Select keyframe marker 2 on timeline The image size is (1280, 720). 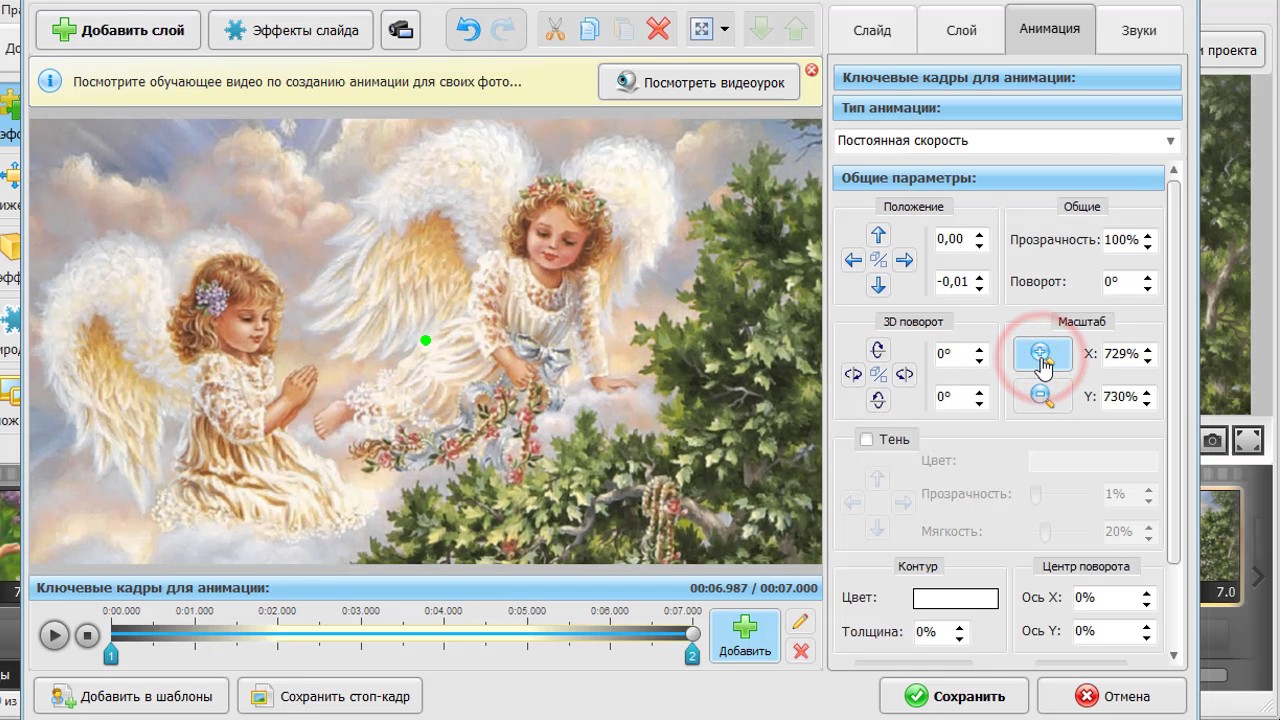691,655
